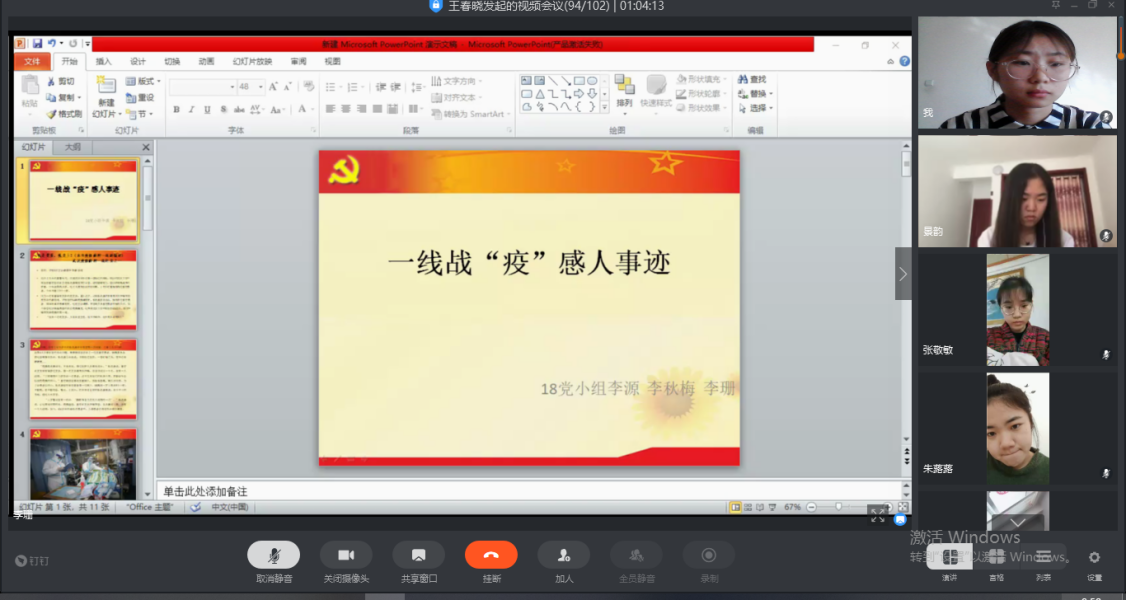The height and width of the screenshot is (600, 1126).
Task: Select slide 4 thumbnail with photo
Action: pos(83,464)
